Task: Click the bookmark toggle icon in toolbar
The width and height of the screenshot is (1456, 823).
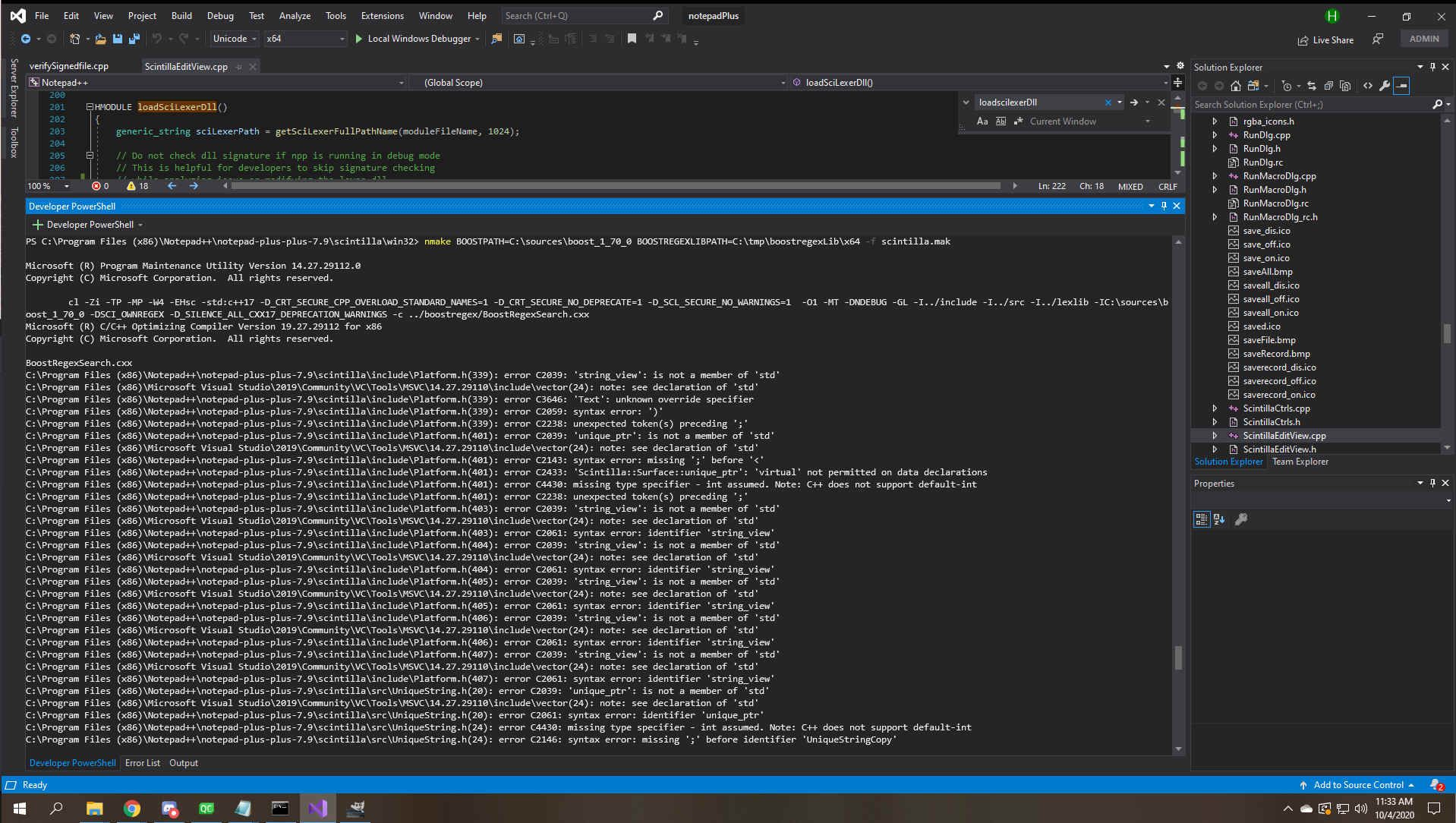Action: click(632, 39)
